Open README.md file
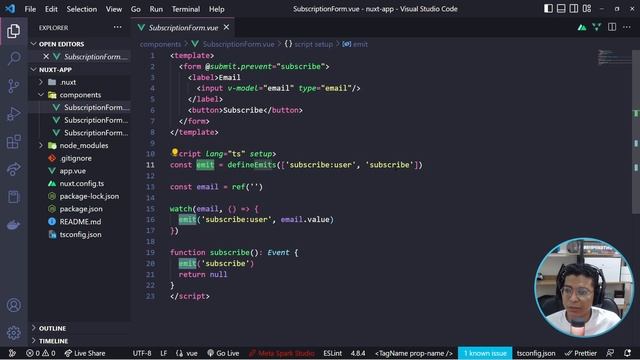This screenshot has height=360, width=640. 80,221
